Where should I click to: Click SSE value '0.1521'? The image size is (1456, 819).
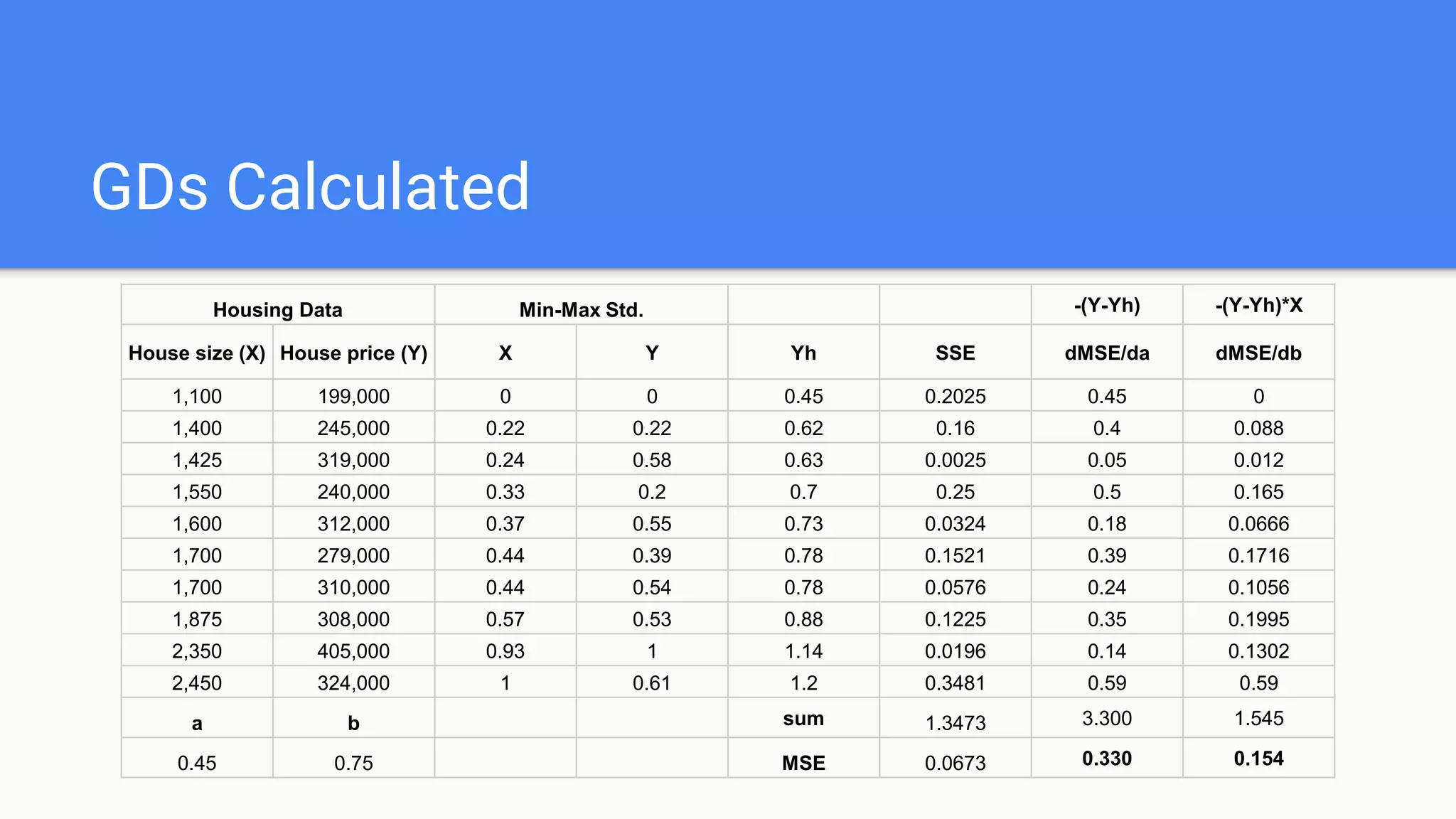coord(955,555)
